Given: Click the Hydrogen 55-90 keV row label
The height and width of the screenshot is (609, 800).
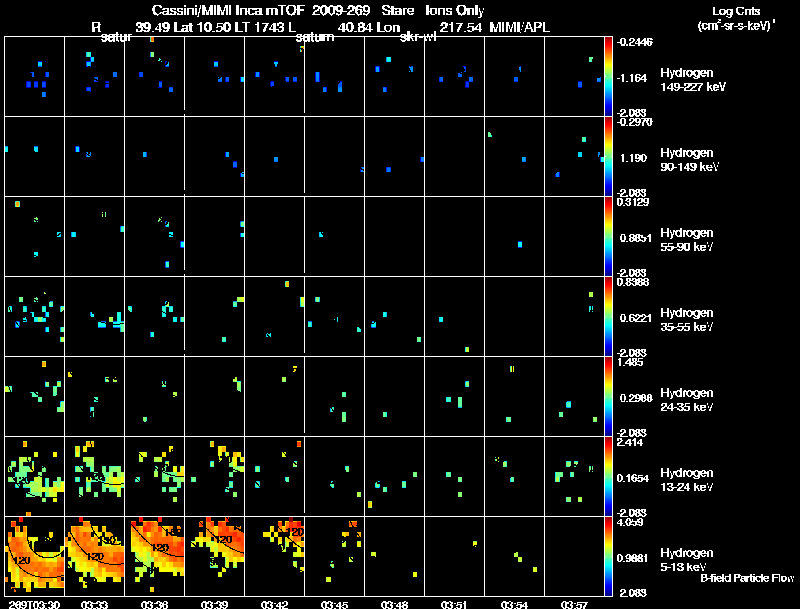Looking at the screenshot, I should pos(686,240).
